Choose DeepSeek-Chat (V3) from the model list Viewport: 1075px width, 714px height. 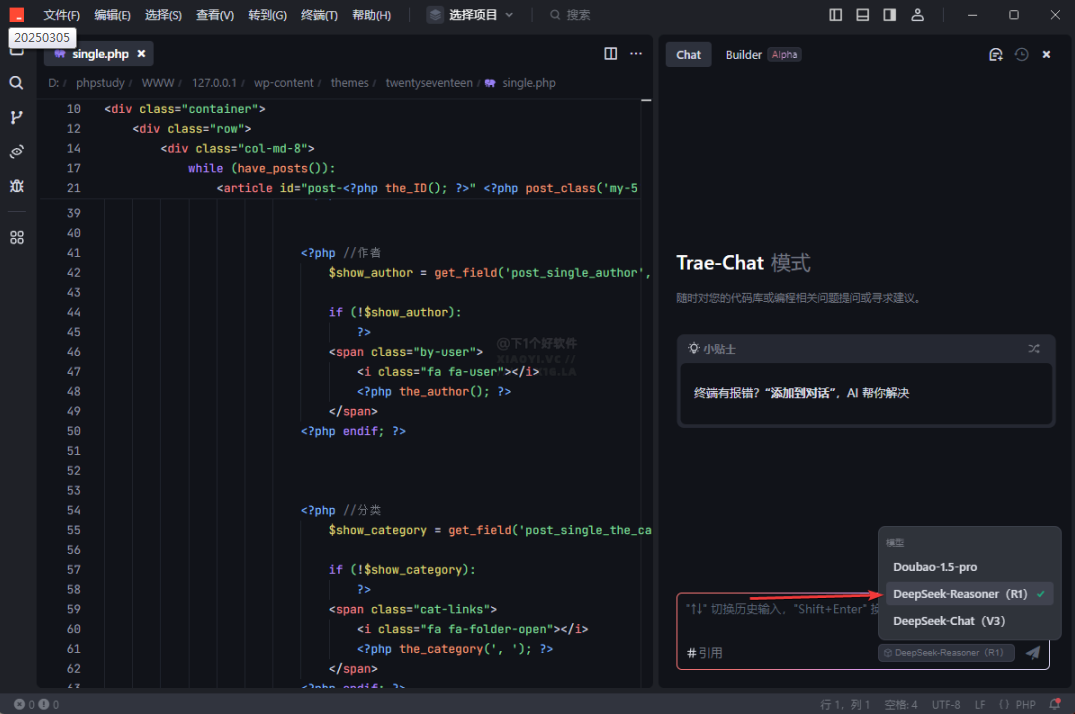click(x=949, y=621)
